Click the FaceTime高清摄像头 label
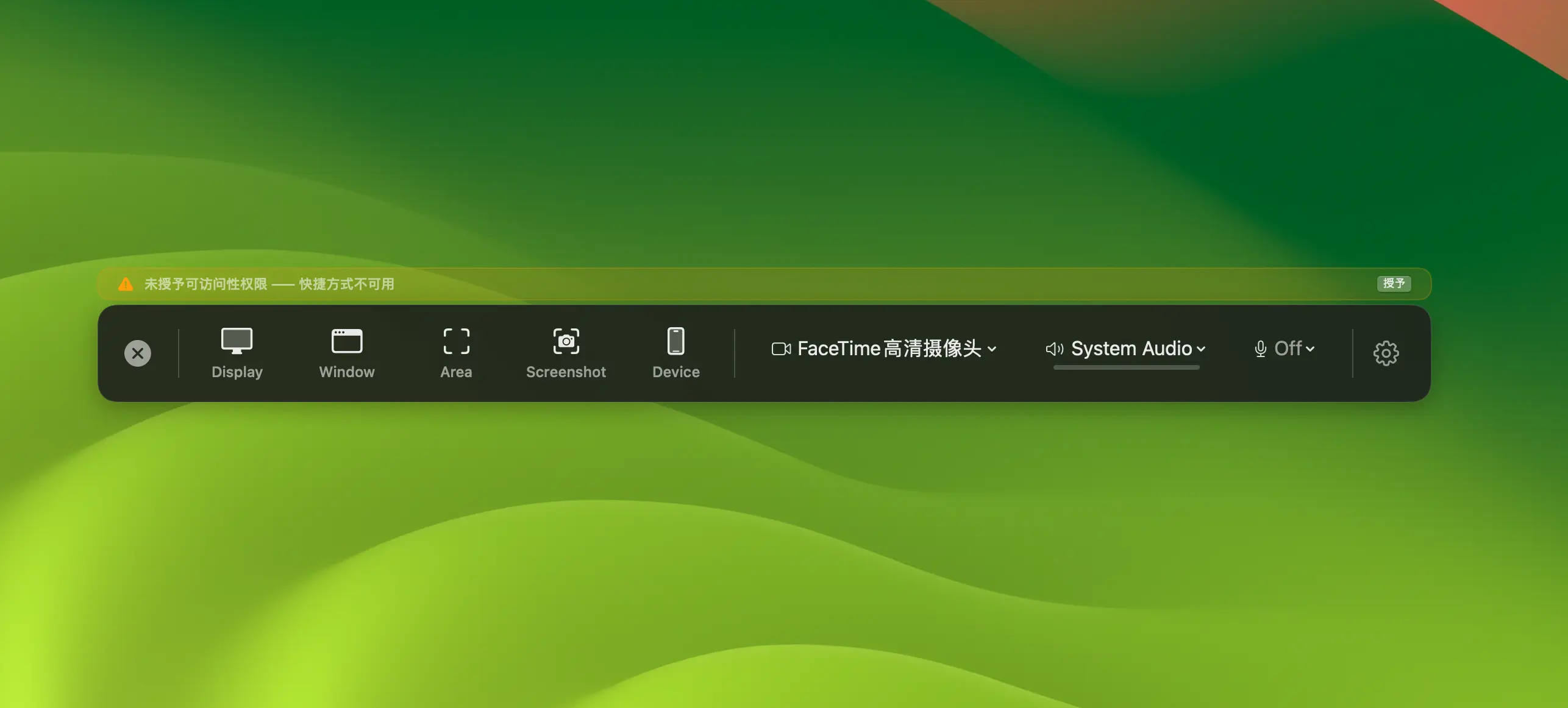1568x708 pixels. [889, 349]
